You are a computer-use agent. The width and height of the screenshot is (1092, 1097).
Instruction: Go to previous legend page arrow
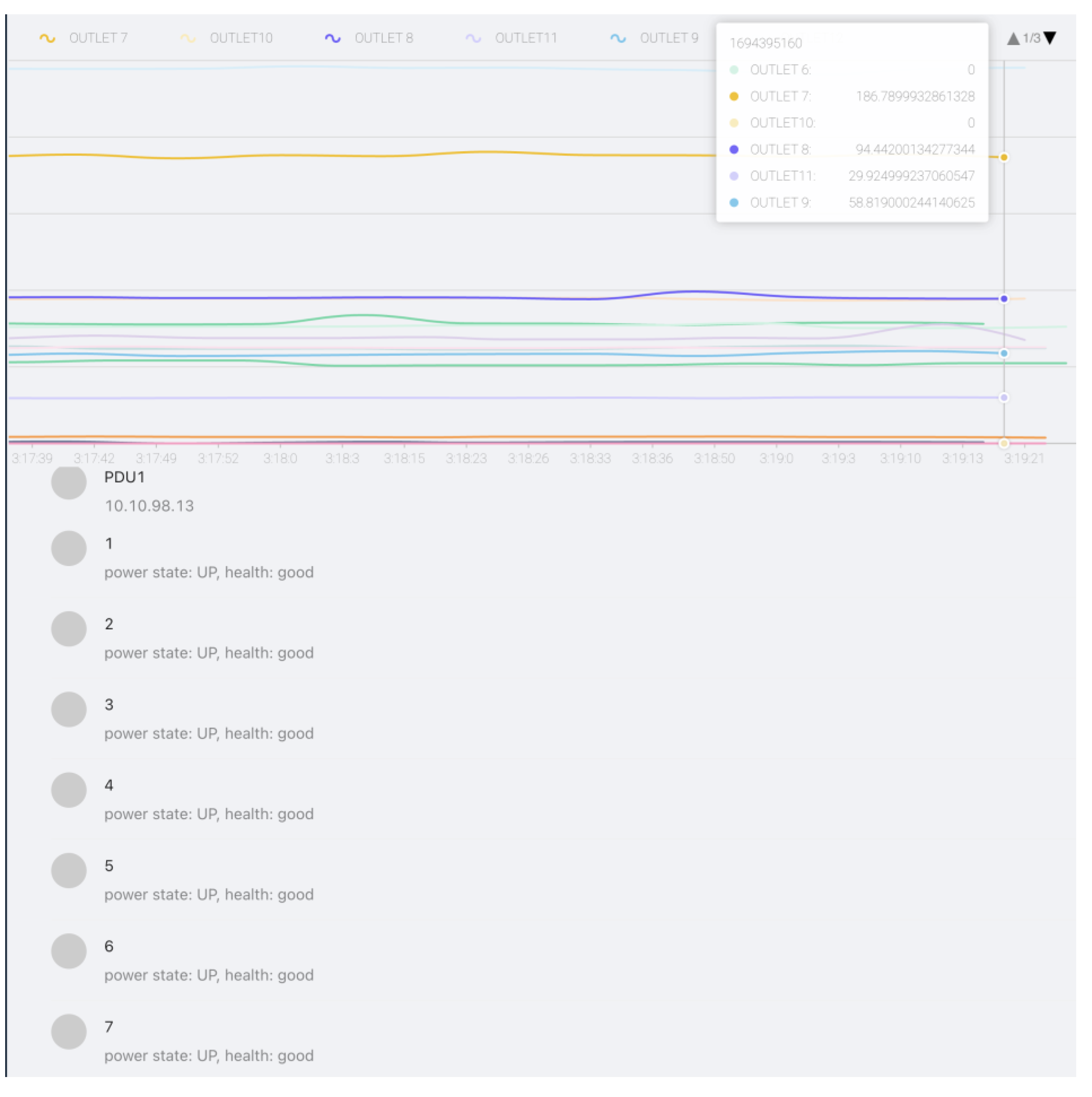click(1013, 39)
